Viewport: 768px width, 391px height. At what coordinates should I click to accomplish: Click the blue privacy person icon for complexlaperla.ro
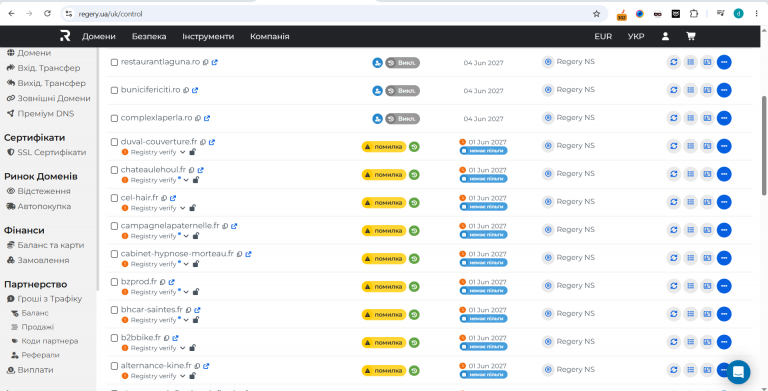[x=377, y=119]
